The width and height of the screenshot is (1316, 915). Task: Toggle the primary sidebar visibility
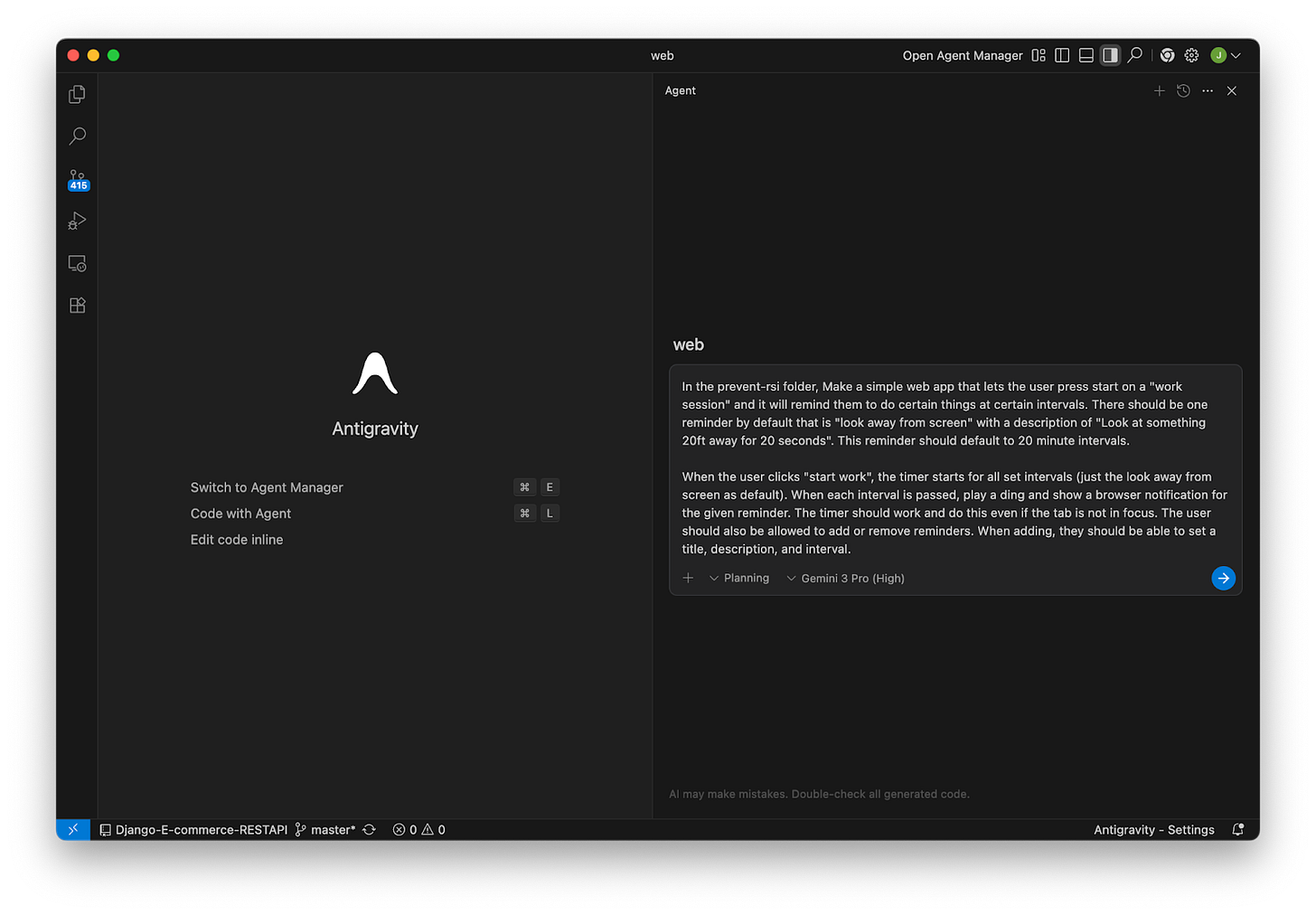(x=1062, y=55)
